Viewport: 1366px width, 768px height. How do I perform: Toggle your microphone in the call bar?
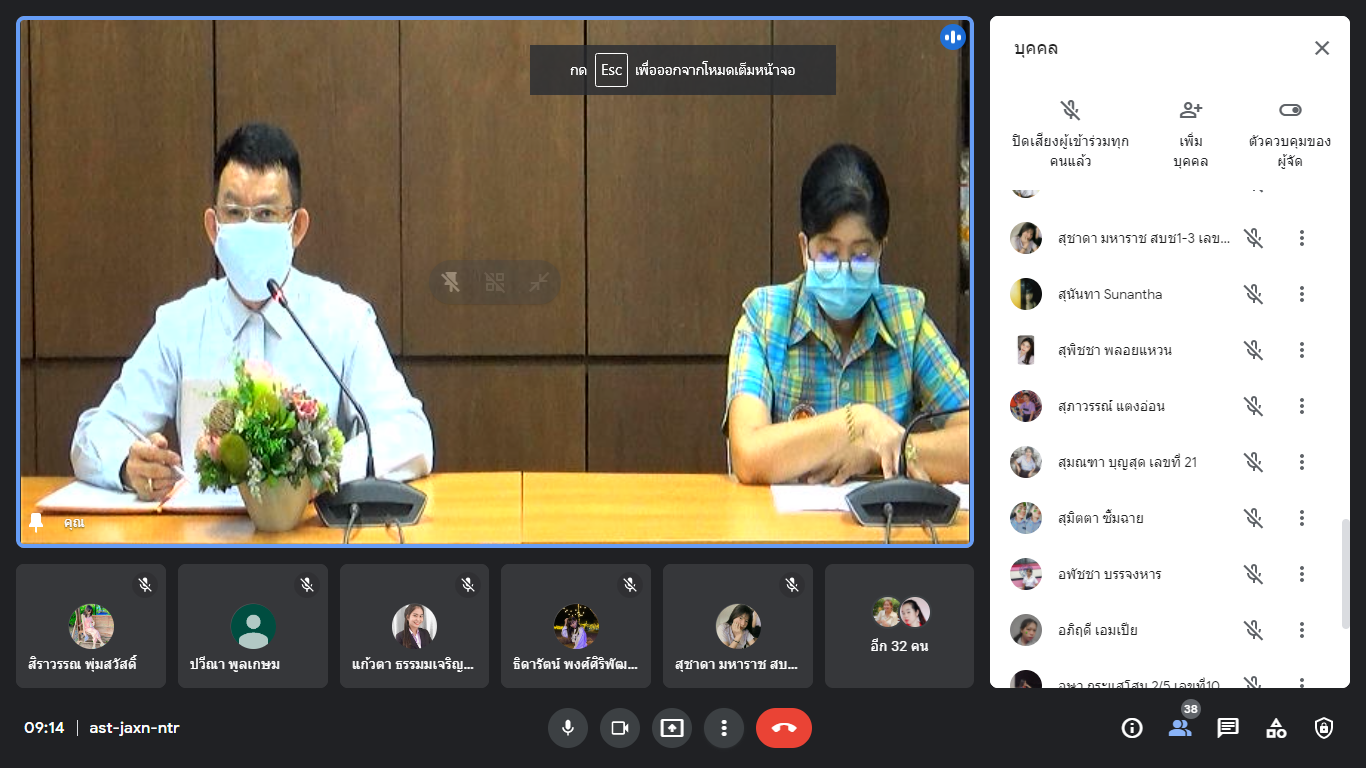[568, 728]
